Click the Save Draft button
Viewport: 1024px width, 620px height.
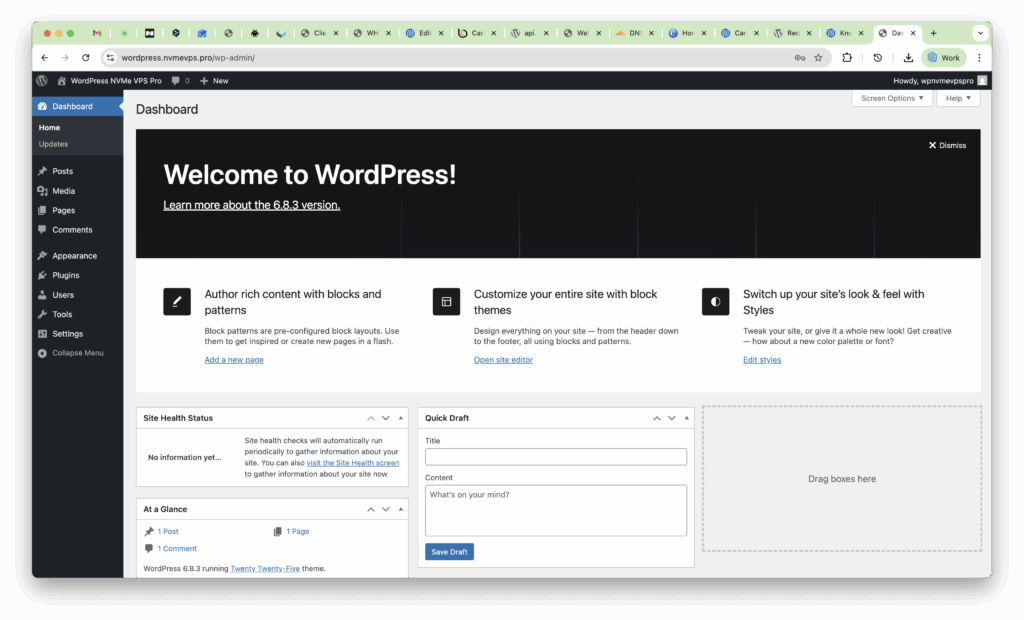[449, 552]
